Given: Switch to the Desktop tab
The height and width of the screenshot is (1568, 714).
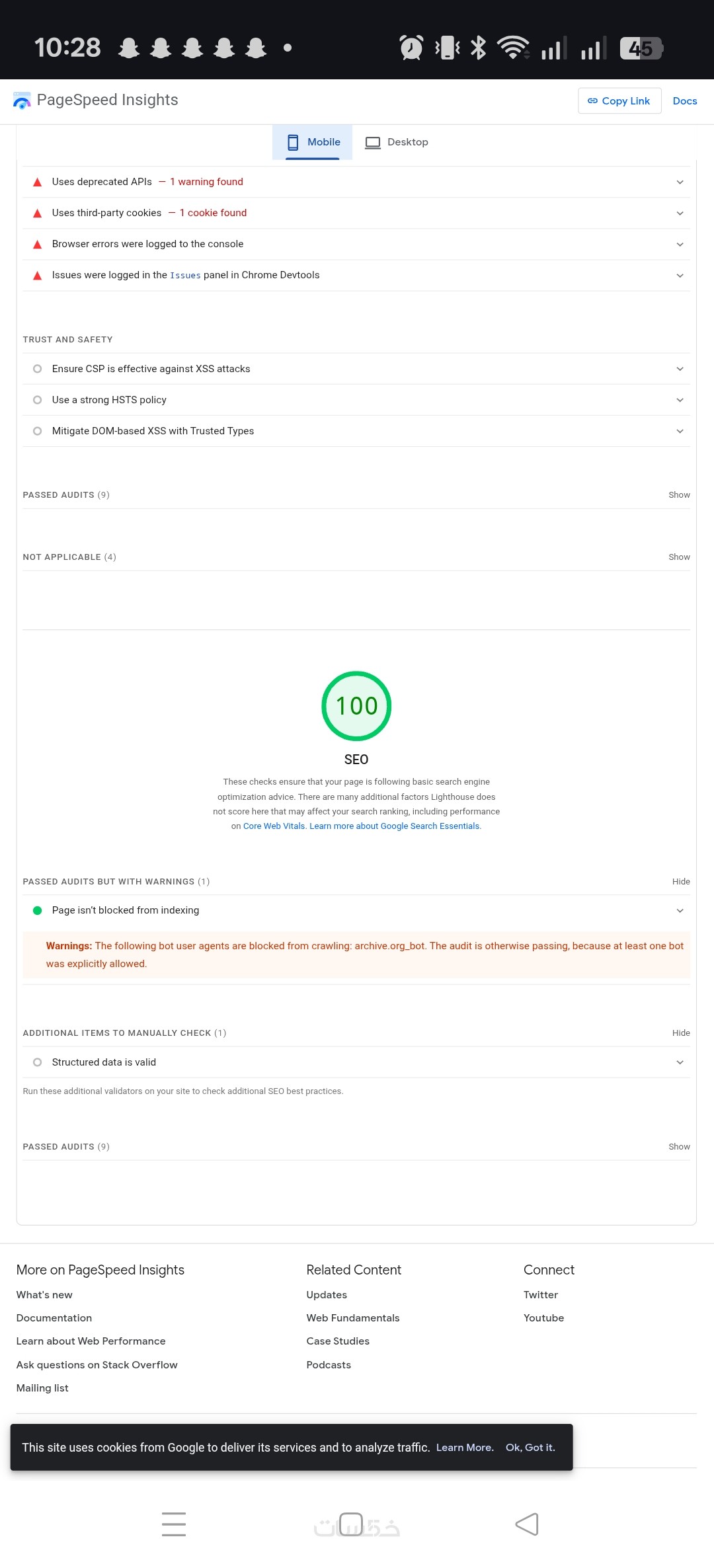Looking at the screenshot, I should 397,142.
